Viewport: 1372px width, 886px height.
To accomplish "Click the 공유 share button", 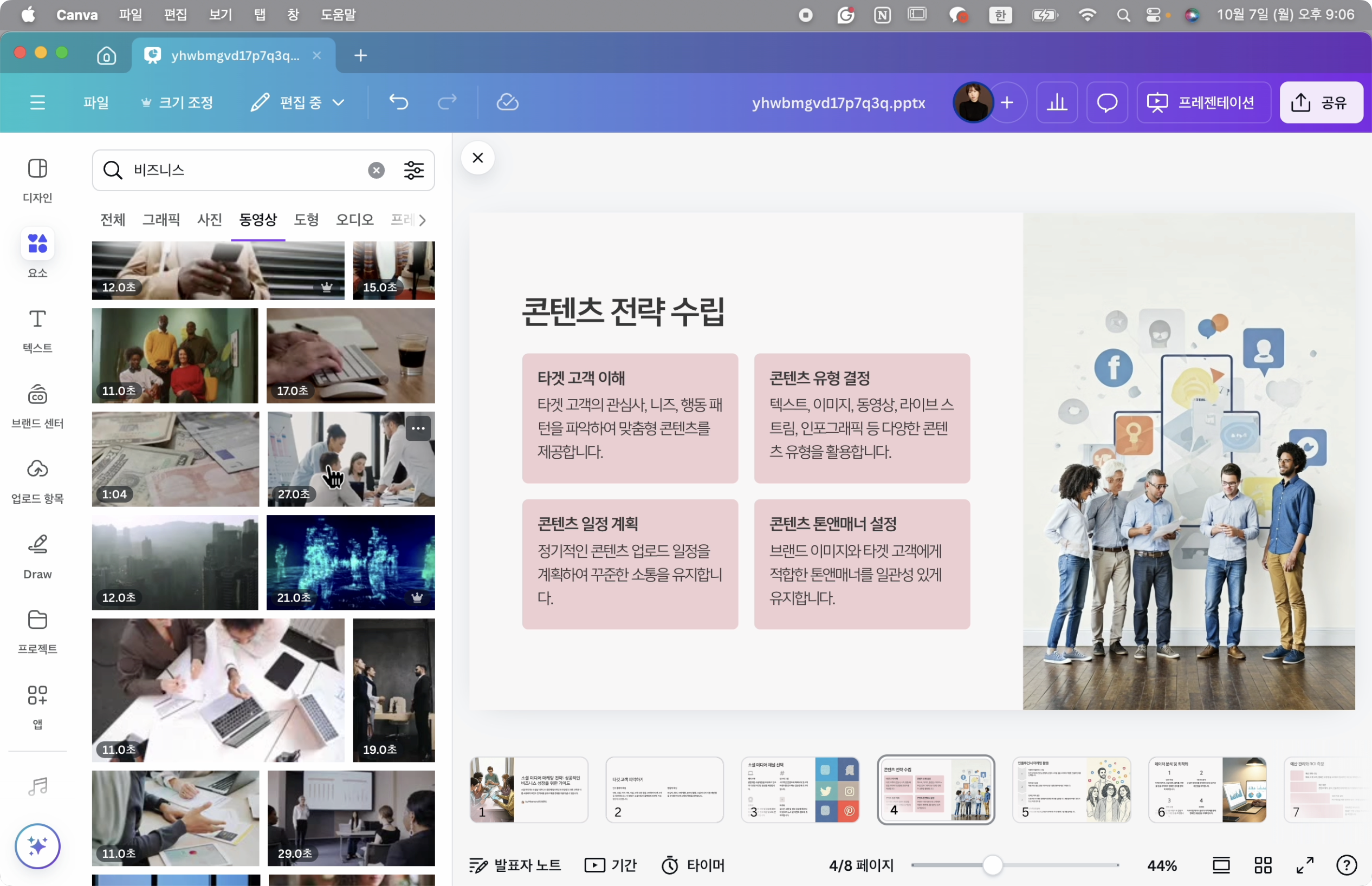I will coord(1321,102).
